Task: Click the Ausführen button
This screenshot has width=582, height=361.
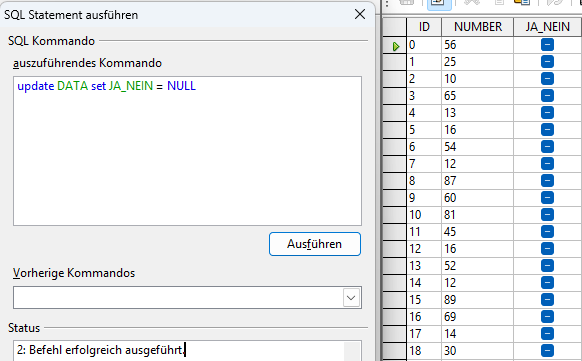Action: click(x=315, y=244)
